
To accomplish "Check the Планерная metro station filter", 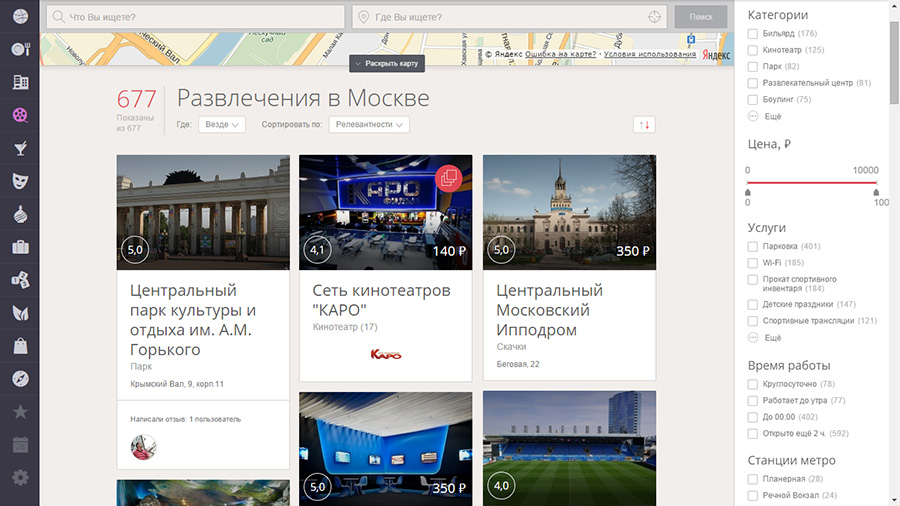I will pyautogui.click(x=752, y=479).
